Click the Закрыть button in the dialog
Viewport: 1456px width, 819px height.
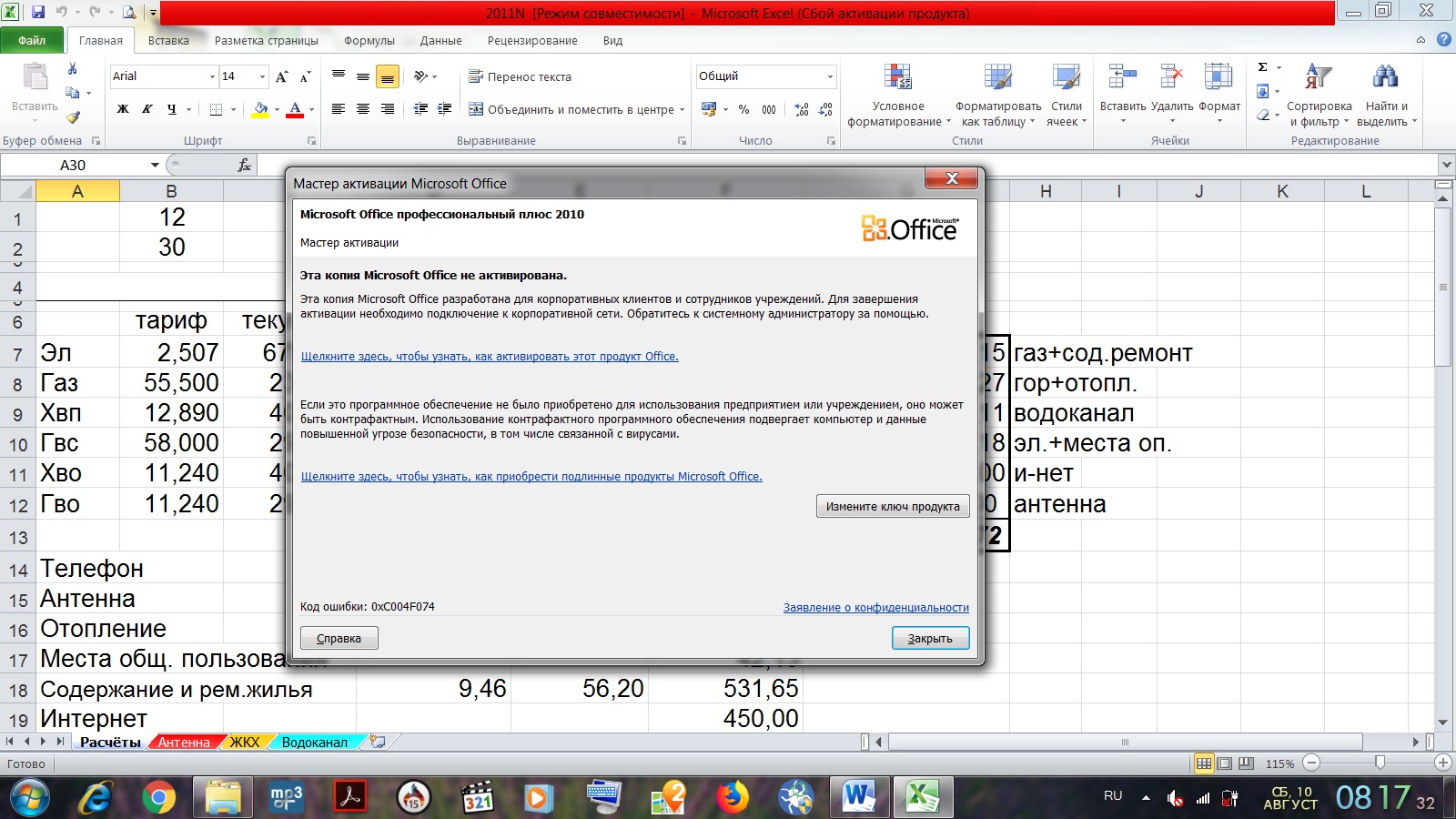point(930,638)
